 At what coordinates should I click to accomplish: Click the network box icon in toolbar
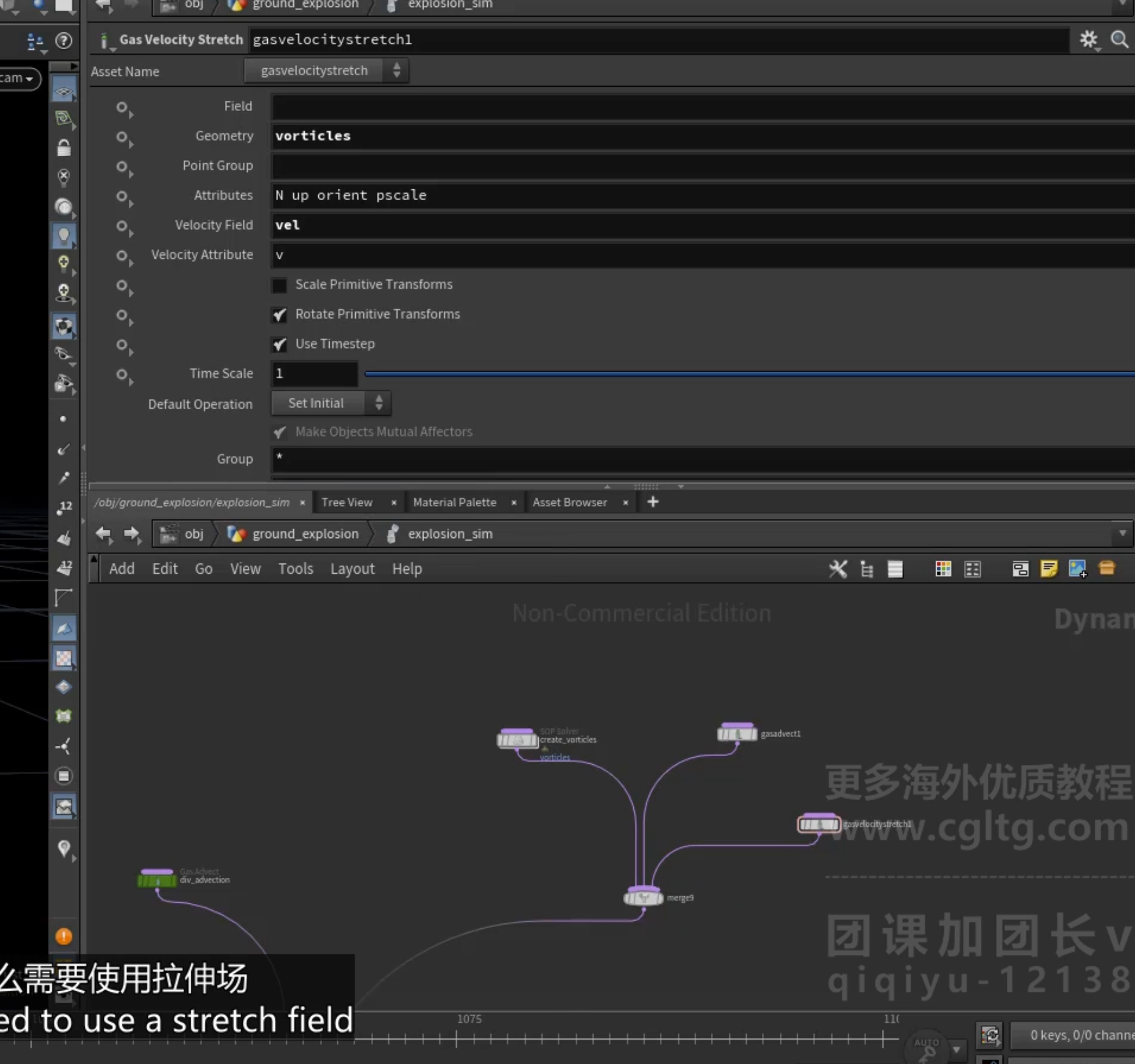pyautogui.click(x=1020, y=569)
